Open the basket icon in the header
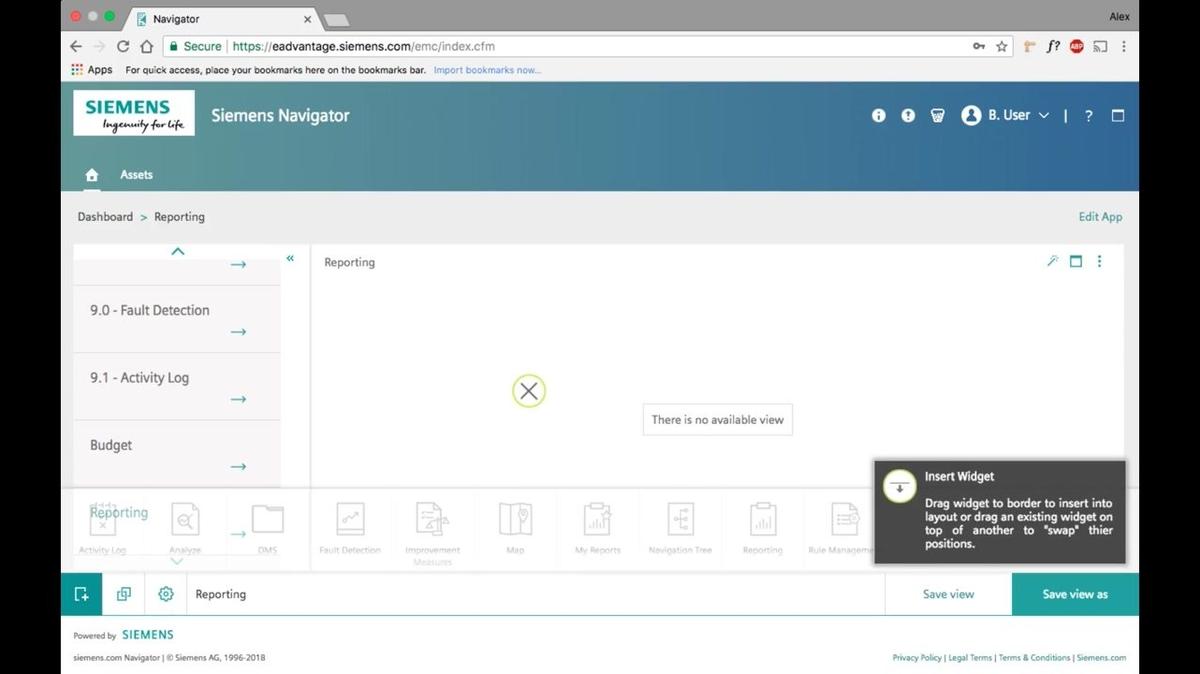This screenshot has height=674, width=1200. pyautogui.click(x=937, y=115)
